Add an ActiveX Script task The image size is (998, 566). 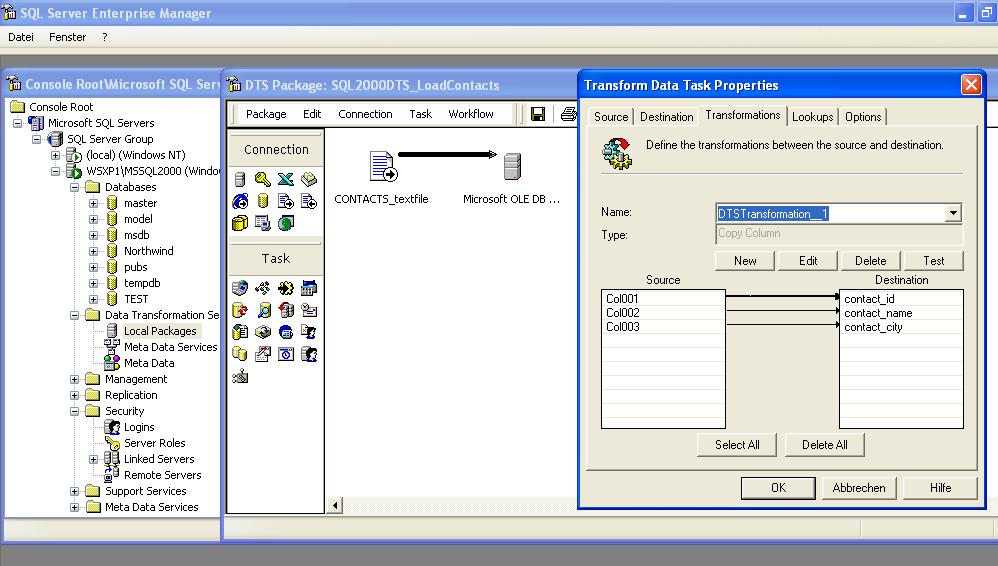[263, 288]
